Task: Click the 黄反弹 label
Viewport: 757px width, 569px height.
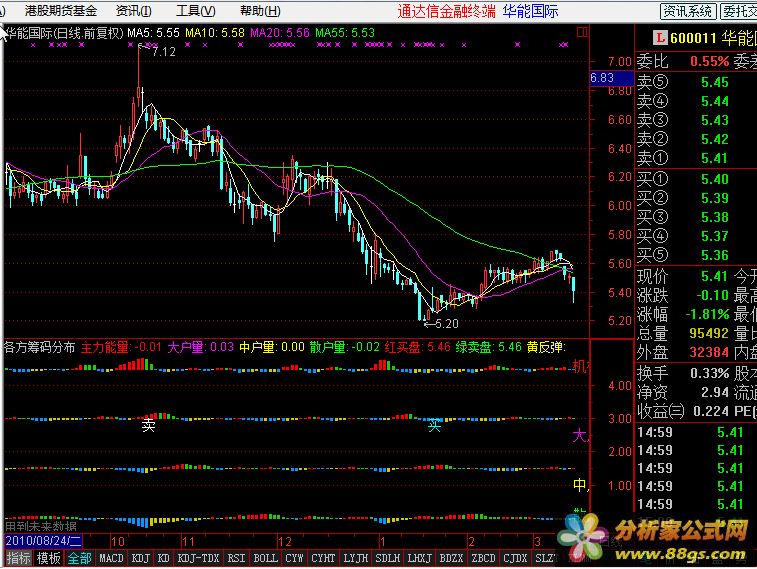Action: point(546,347)
